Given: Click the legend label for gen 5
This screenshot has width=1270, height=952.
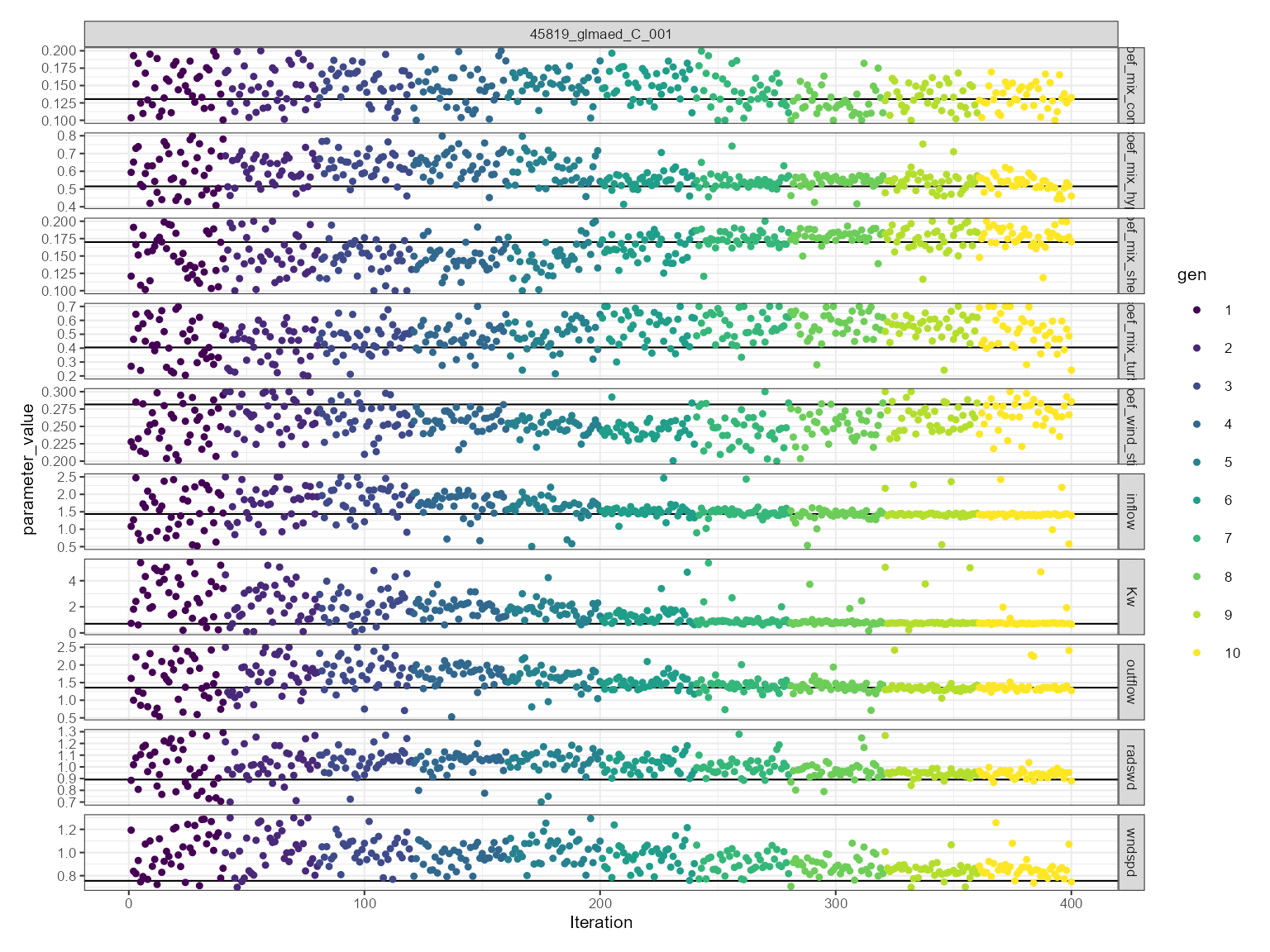Looking at the screenshot, I should coord(1228,462).
